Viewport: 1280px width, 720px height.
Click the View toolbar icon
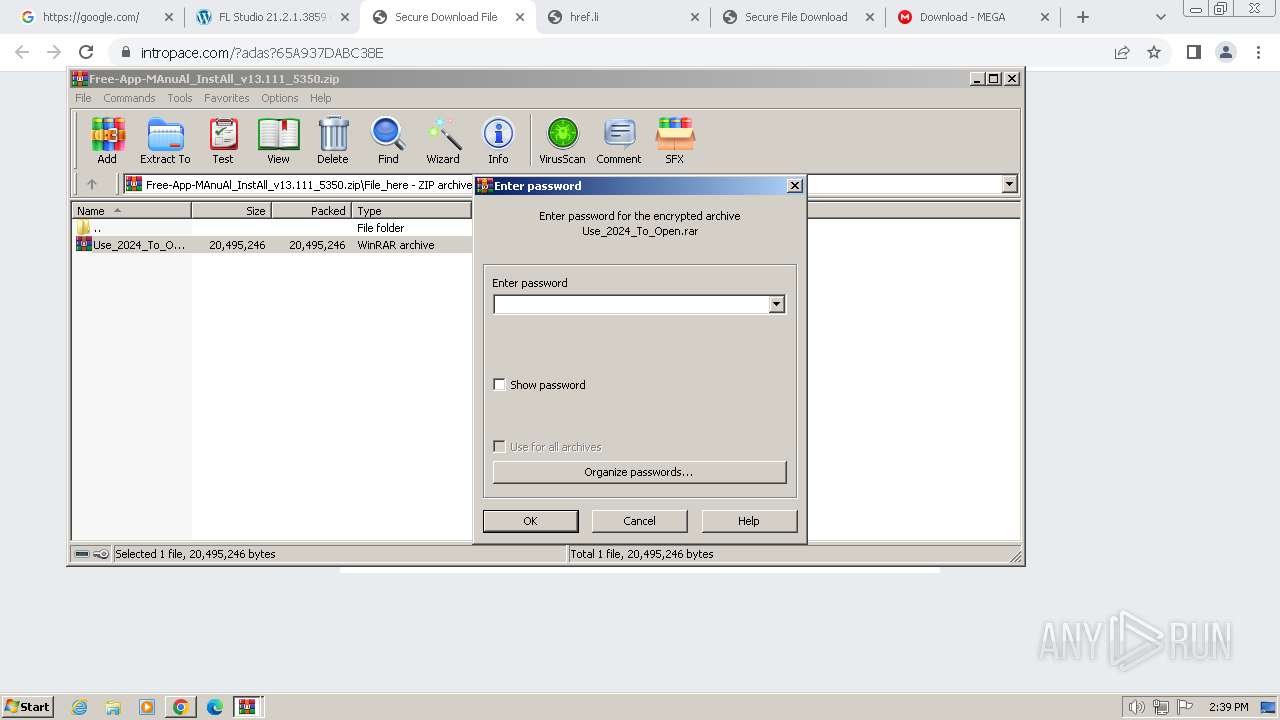click(278, 140)
